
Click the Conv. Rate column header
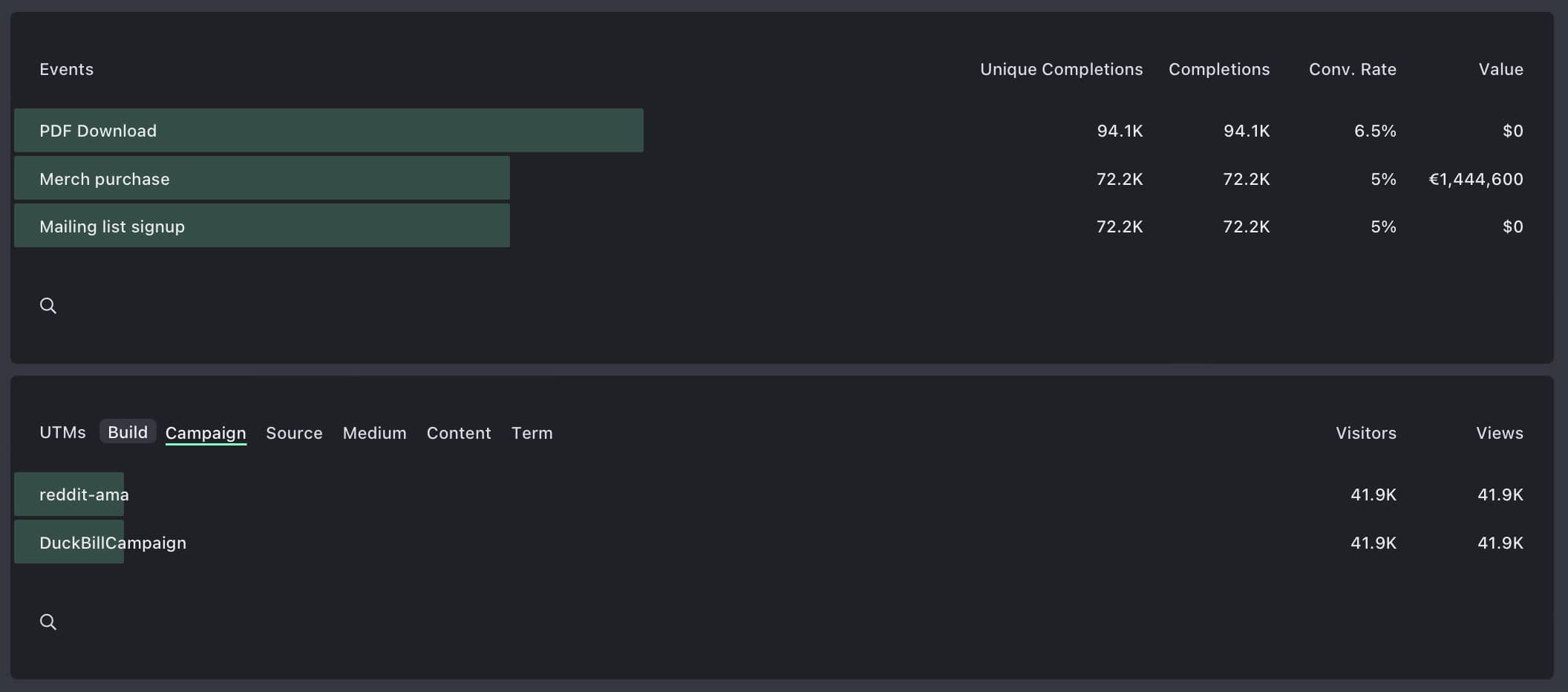pyautogui.click(x=1352, y=69)
